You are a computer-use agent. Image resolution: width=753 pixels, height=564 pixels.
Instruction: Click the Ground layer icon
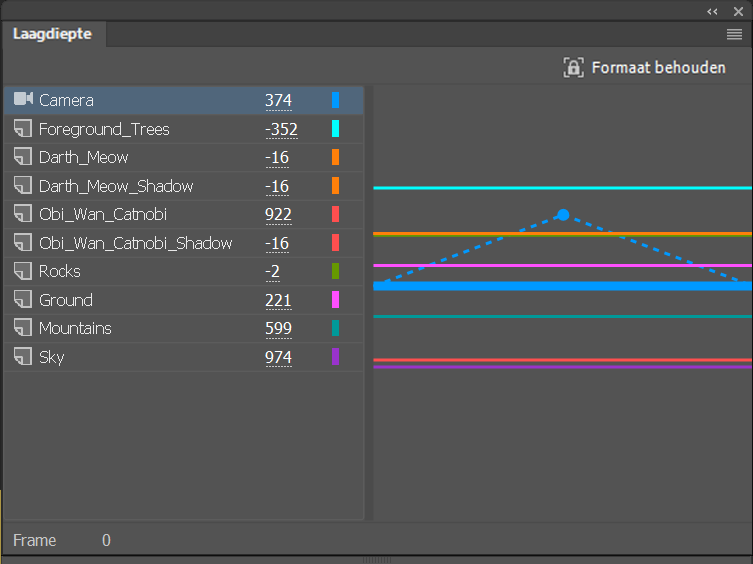tap(23, 300)
